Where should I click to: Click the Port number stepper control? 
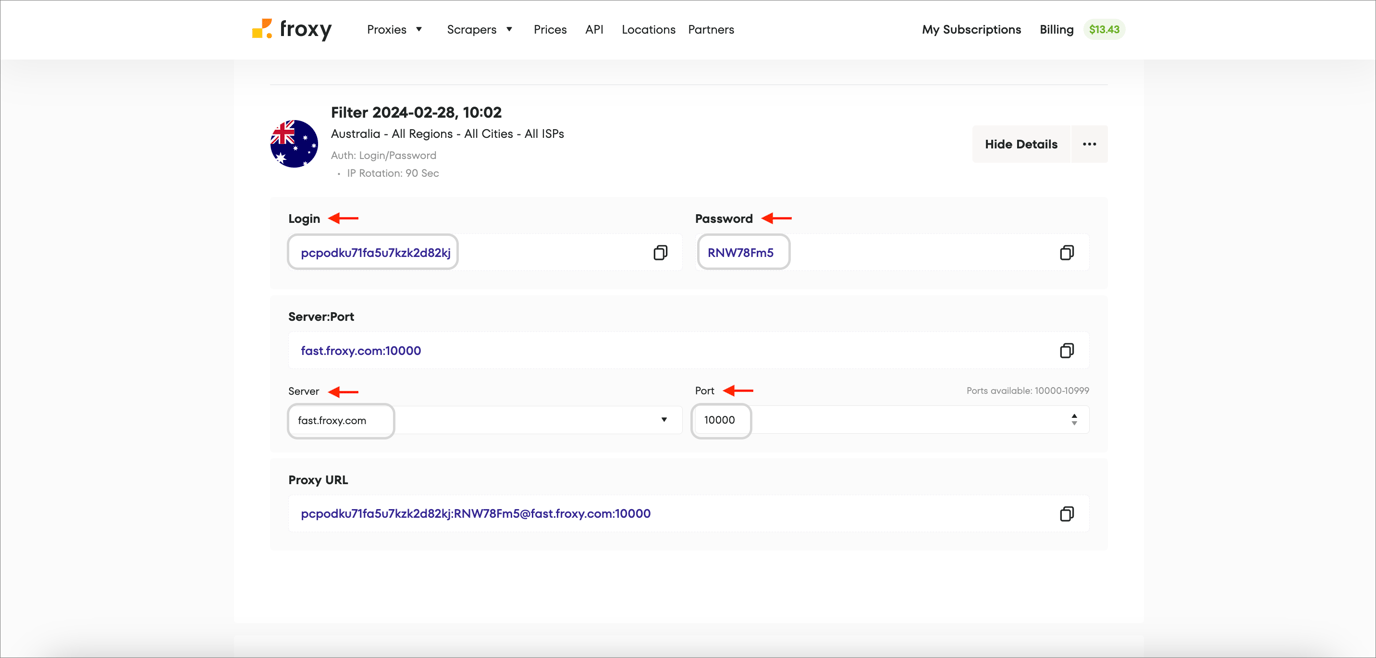[1074, 420]
